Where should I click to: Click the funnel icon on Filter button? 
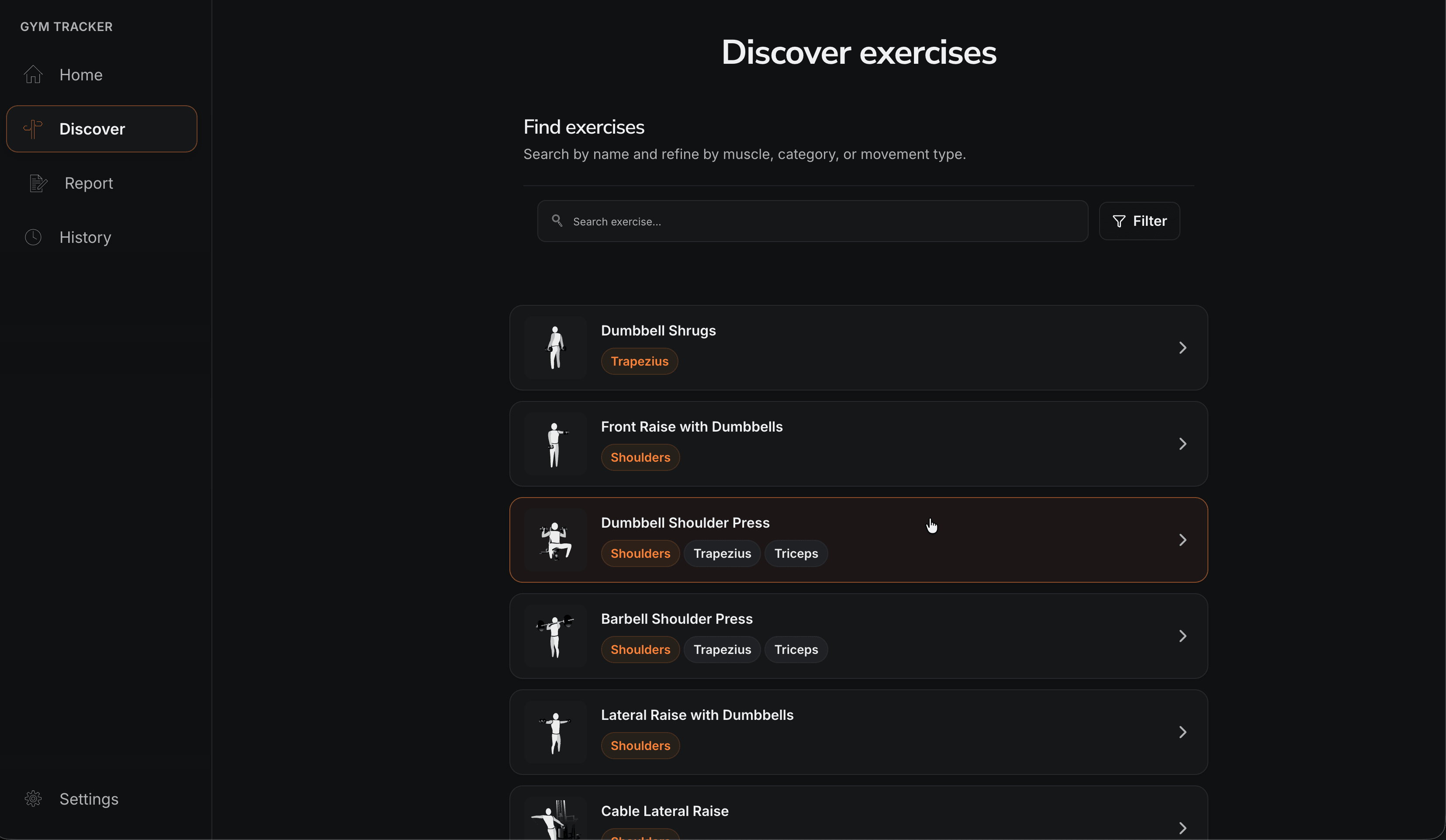coord(1118,221)
